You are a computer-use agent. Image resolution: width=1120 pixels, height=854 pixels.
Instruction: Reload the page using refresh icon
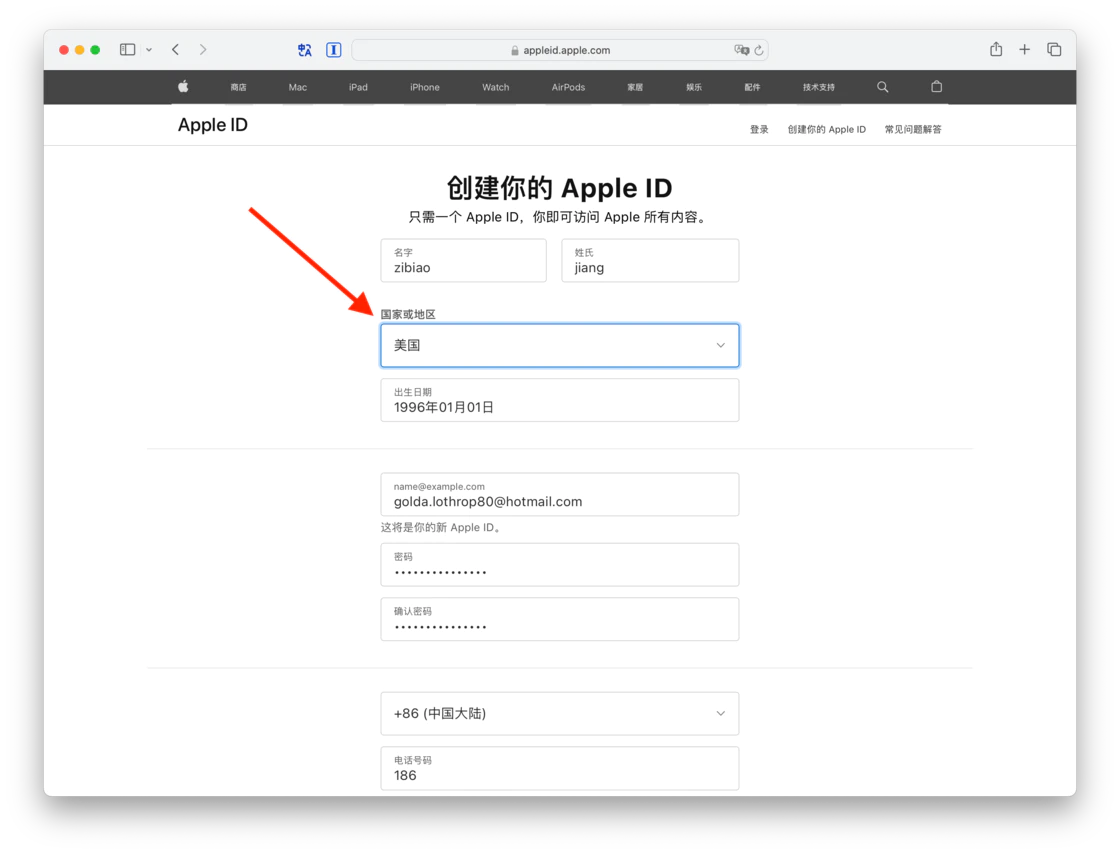(x=759, y=50)
